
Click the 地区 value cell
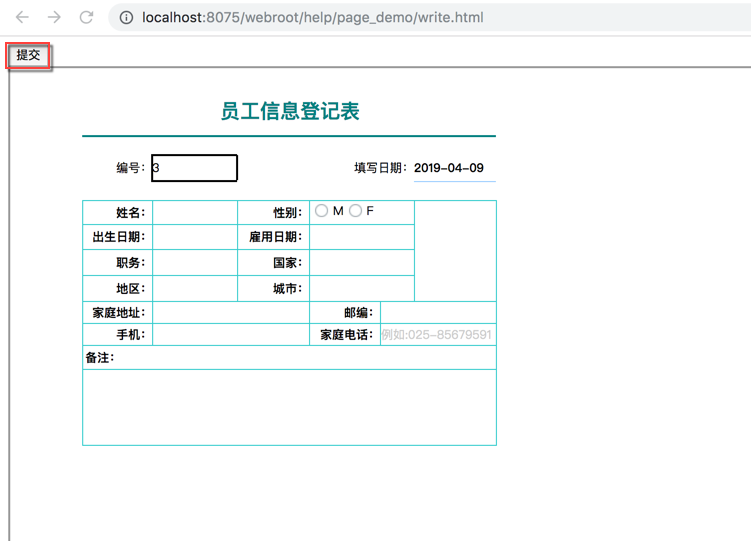tap(195, 289)
